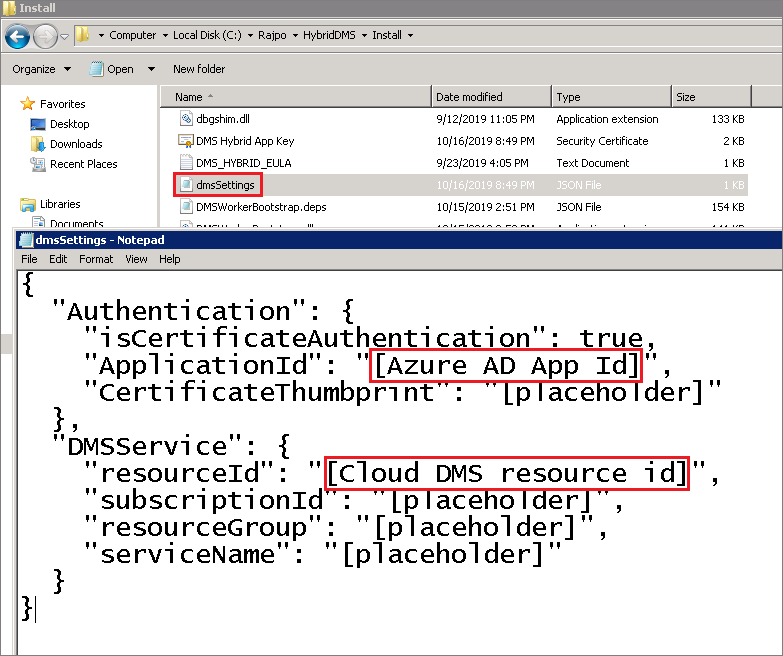Select the dmsSettings JSON file

coord(225,185)
